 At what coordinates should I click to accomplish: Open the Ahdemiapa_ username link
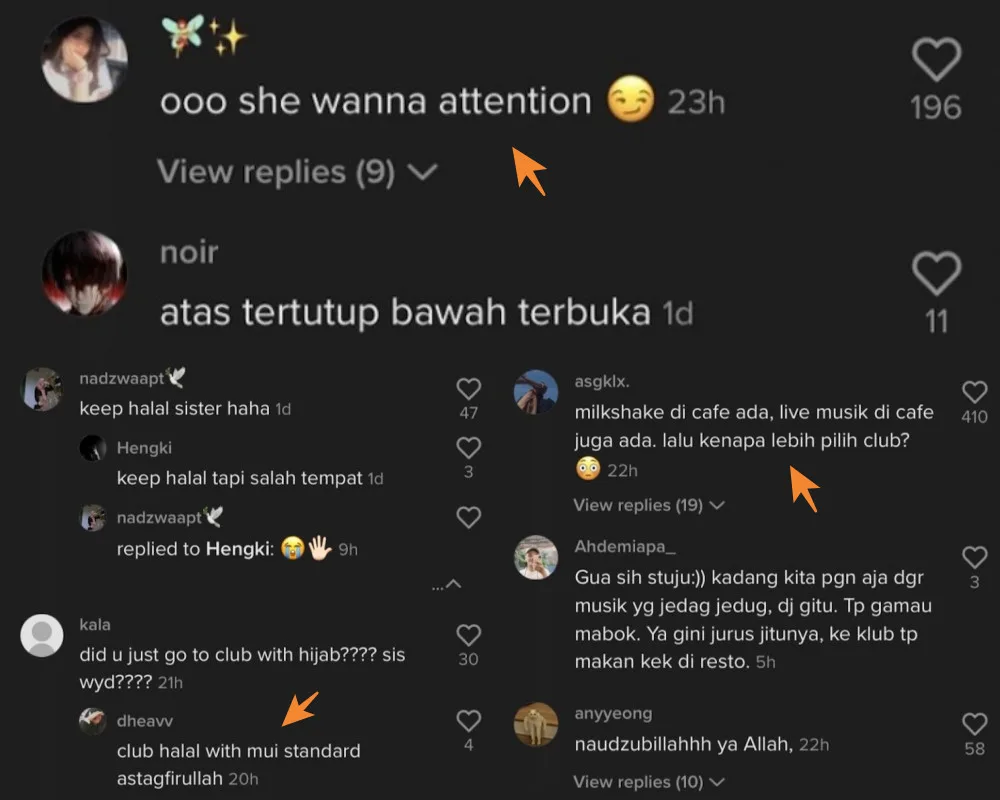625,547
